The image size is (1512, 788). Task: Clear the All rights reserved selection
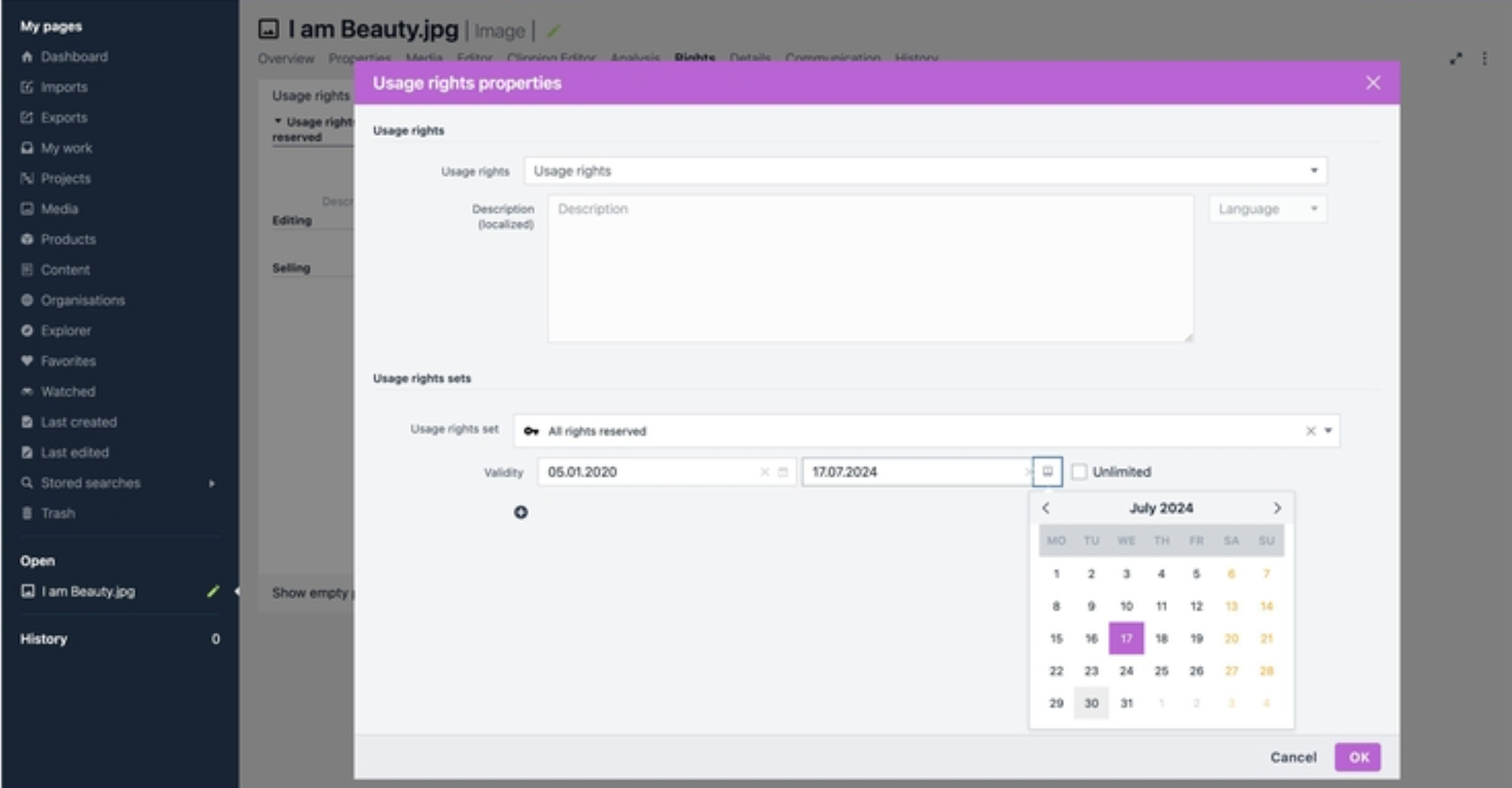point(1310,431)
